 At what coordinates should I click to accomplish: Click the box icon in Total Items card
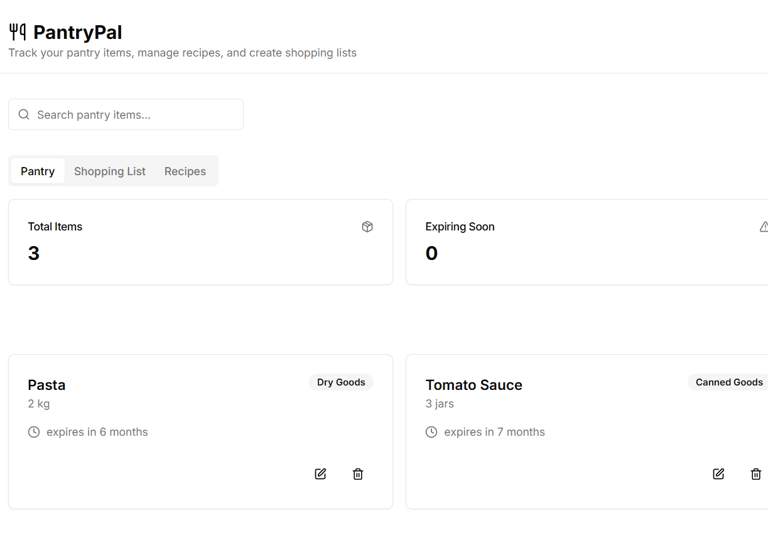[x=367, y=227]
